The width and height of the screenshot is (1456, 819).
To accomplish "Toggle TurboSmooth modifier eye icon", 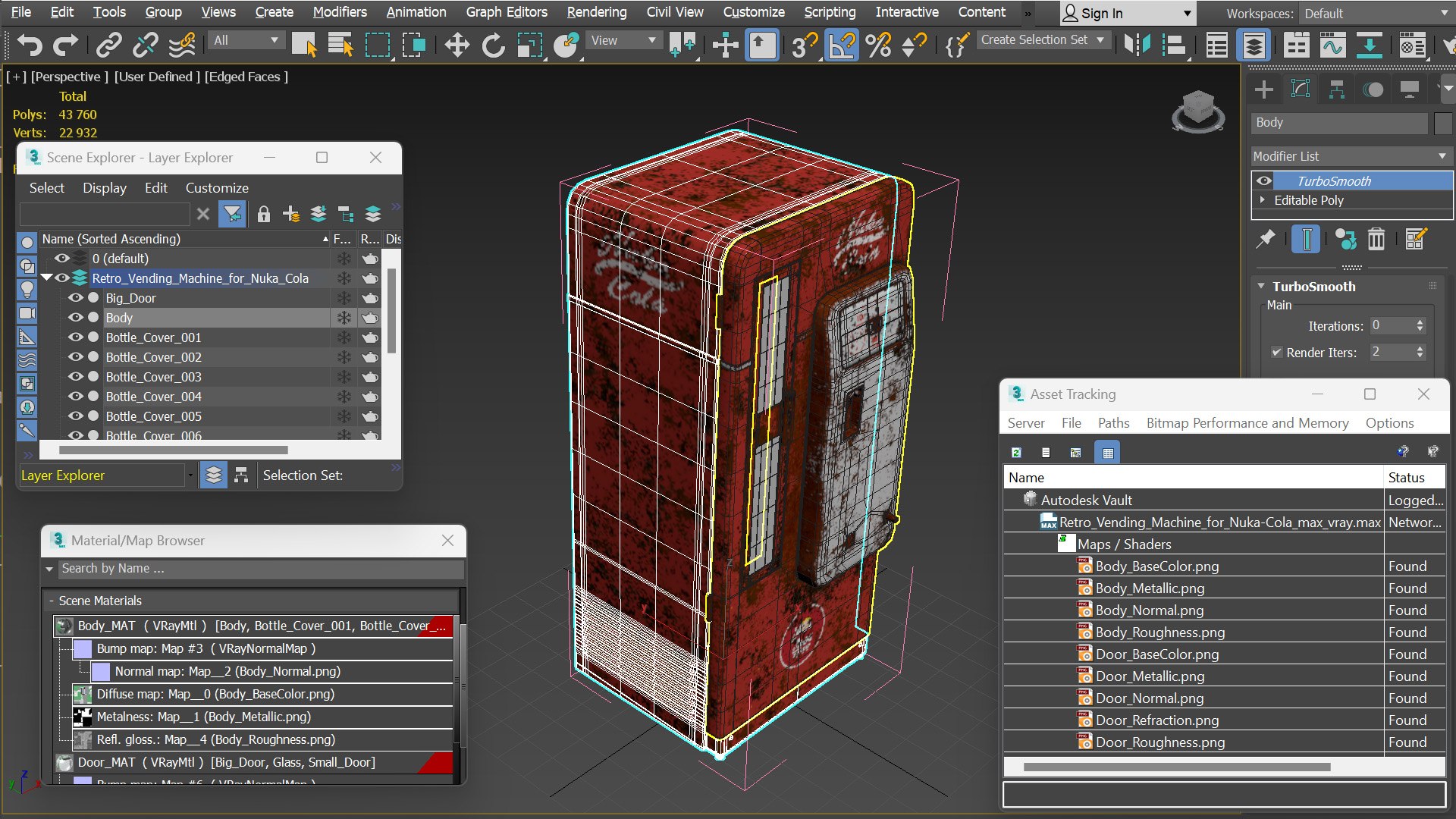I will point(1264,180).
